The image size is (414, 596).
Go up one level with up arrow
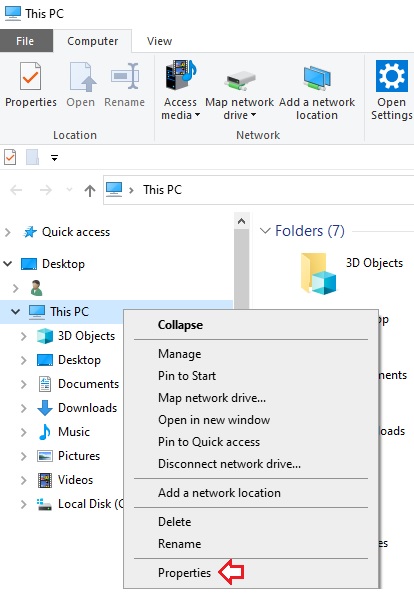90,190
